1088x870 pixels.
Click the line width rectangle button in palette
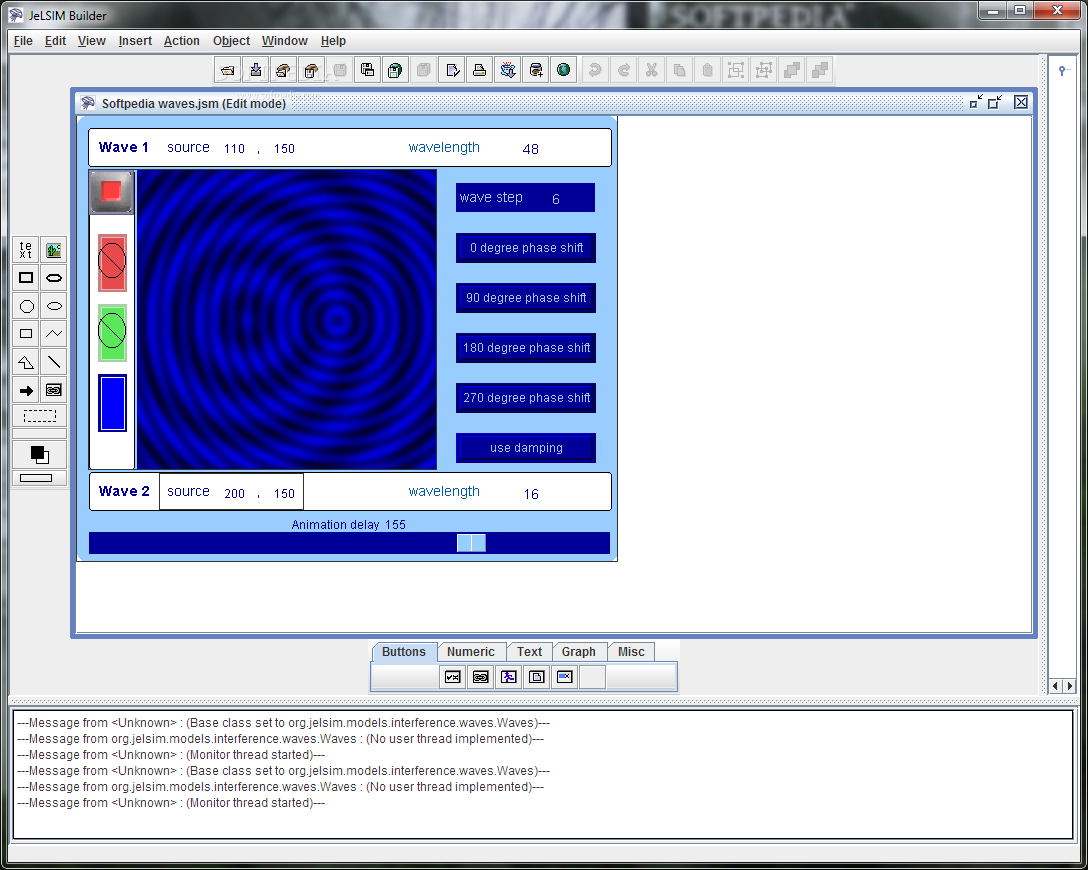[40, 478]
